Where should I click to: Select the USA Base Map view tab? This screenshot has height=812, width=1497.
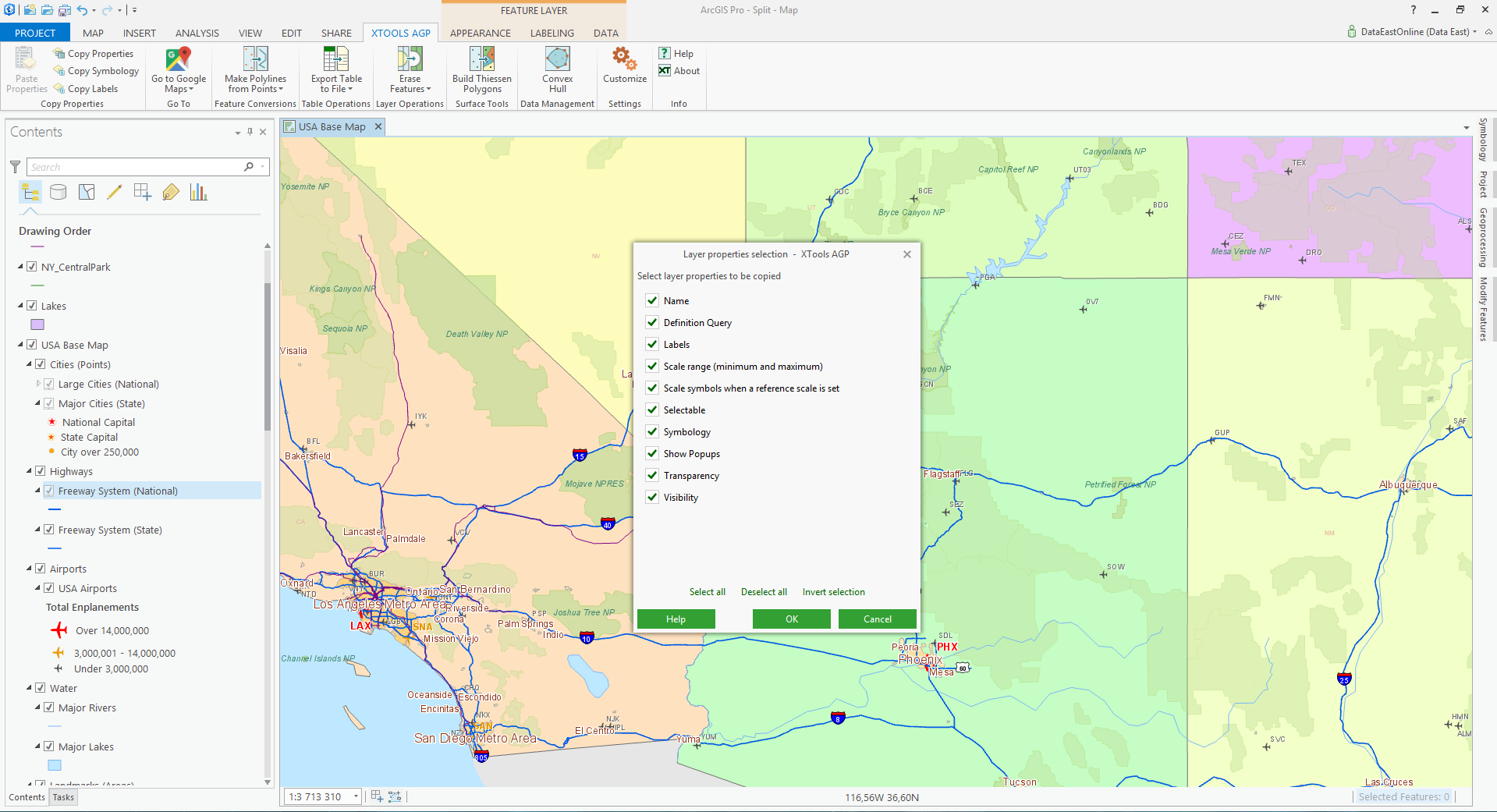[332, 126]
